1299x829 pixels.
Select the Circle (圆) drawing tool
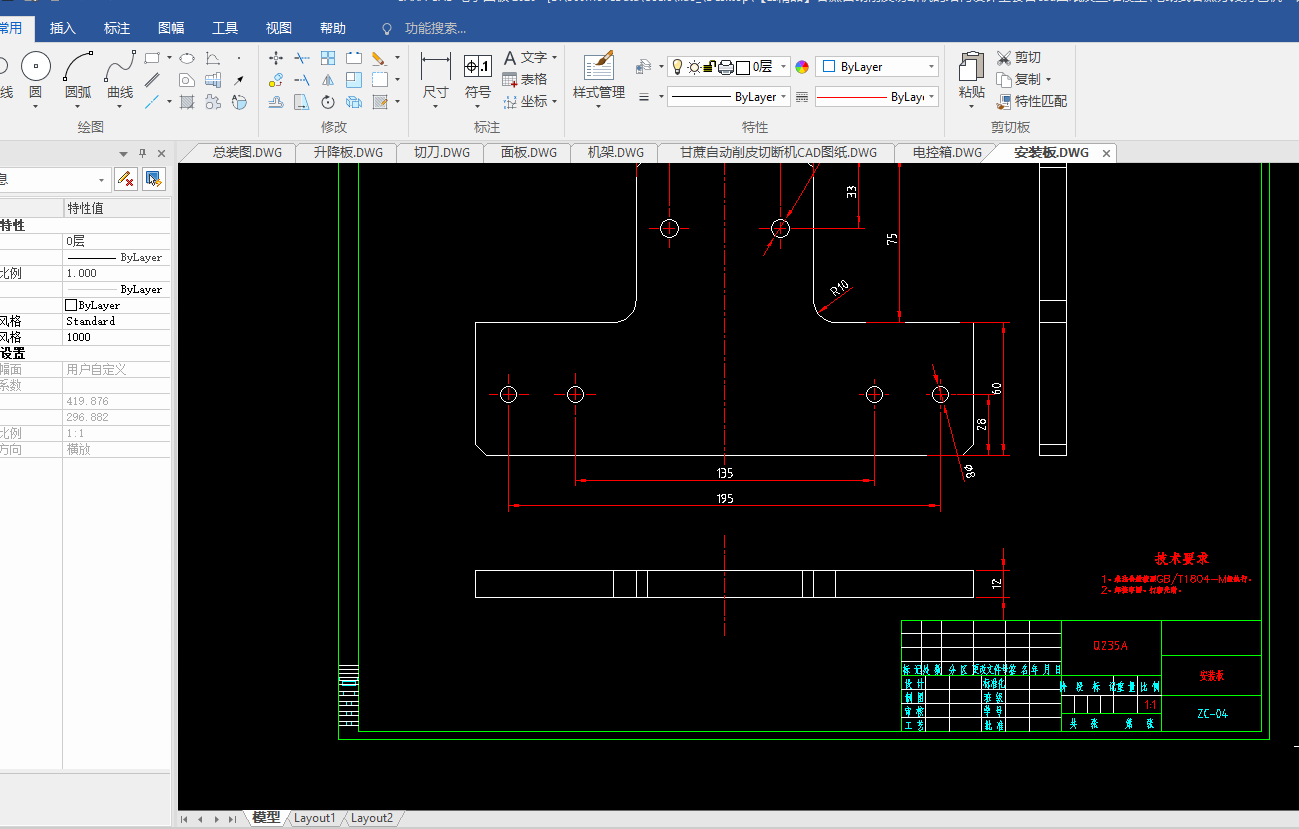click(36, 67)
